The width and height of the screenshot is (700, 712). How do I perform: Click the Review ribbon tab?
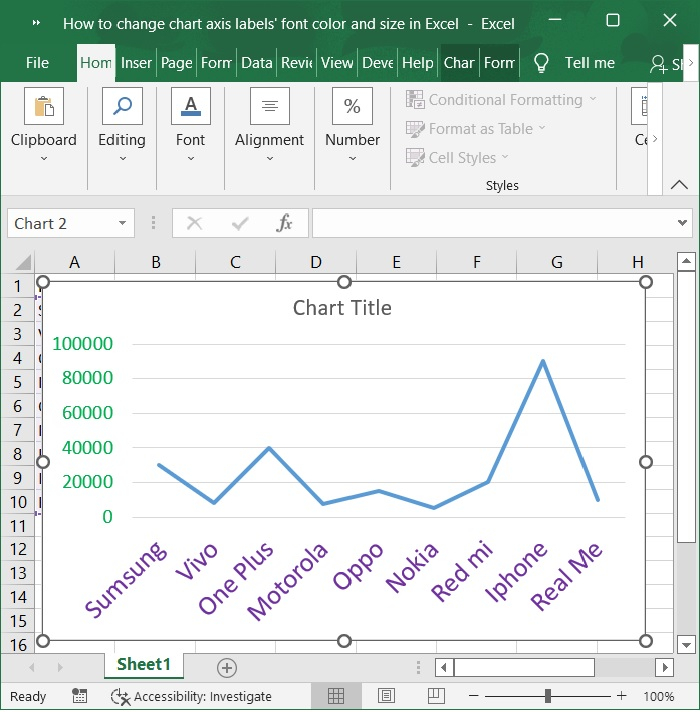(x=297, y=63)
